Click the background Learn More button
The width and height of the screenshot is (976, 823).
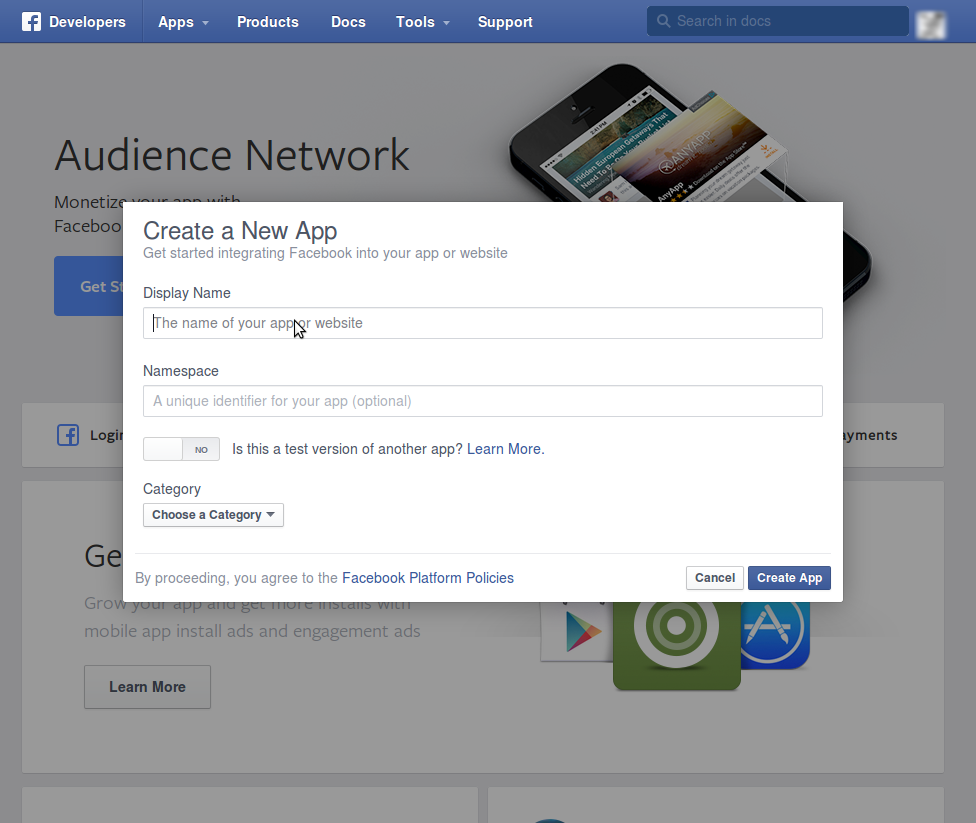[148, 687]
